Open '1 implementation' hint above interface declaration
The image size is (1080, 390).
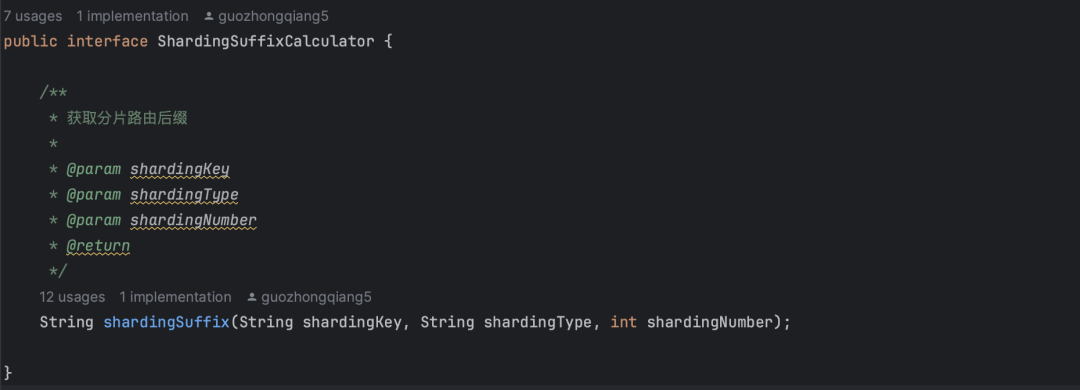(132, 16)
